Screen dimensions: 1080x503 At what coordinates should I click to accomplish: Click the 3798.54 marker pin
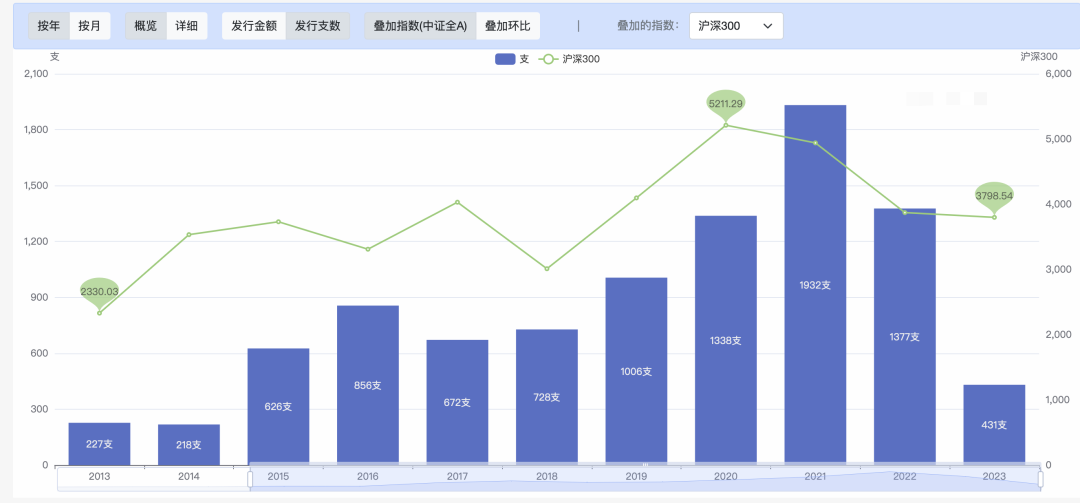click(994, 197)
